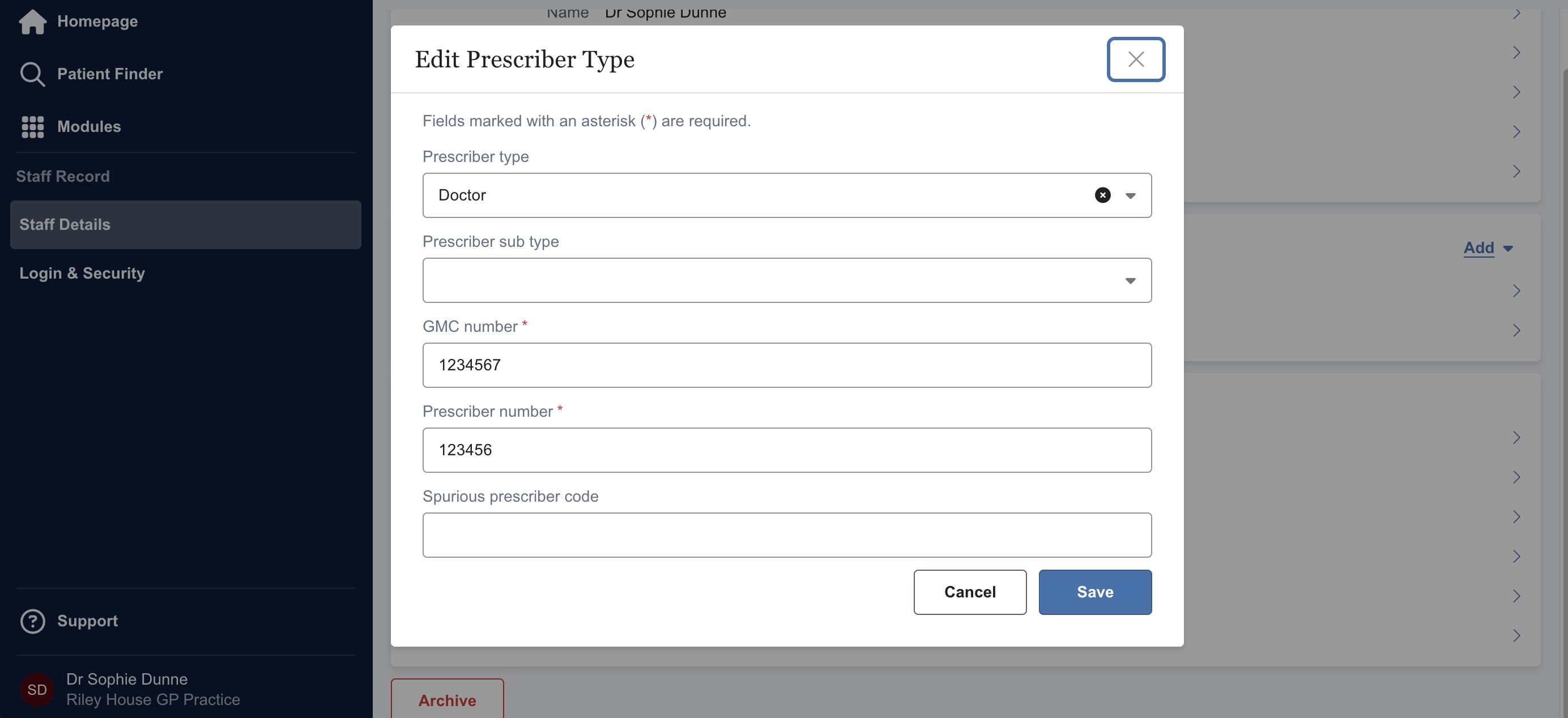1568x718 pixels.
Task: Expand the Add dropdown menu
Action: coord(1488,248)
